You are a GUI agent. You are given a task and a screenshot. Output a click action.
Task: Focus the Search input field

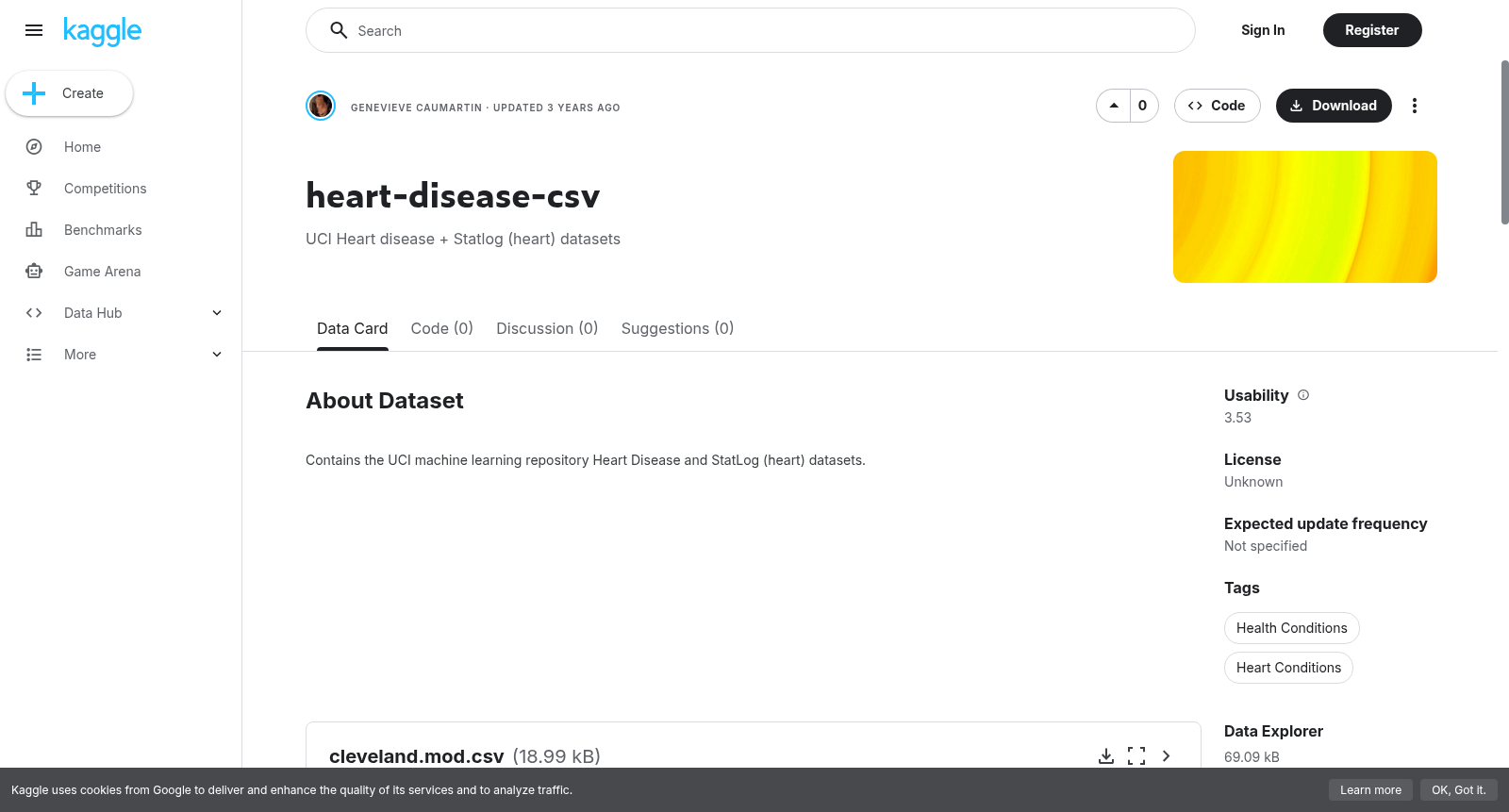[751, 30]
